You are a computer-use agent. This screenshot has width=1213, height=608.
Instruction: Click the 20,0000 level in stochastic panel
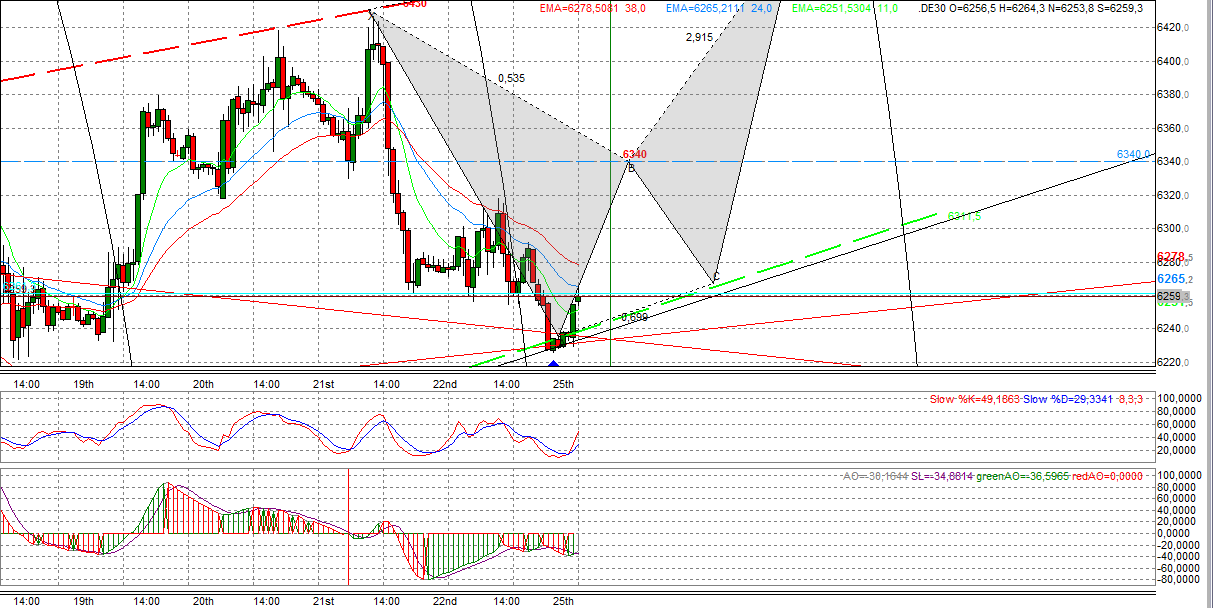[x=1176, y=451]
